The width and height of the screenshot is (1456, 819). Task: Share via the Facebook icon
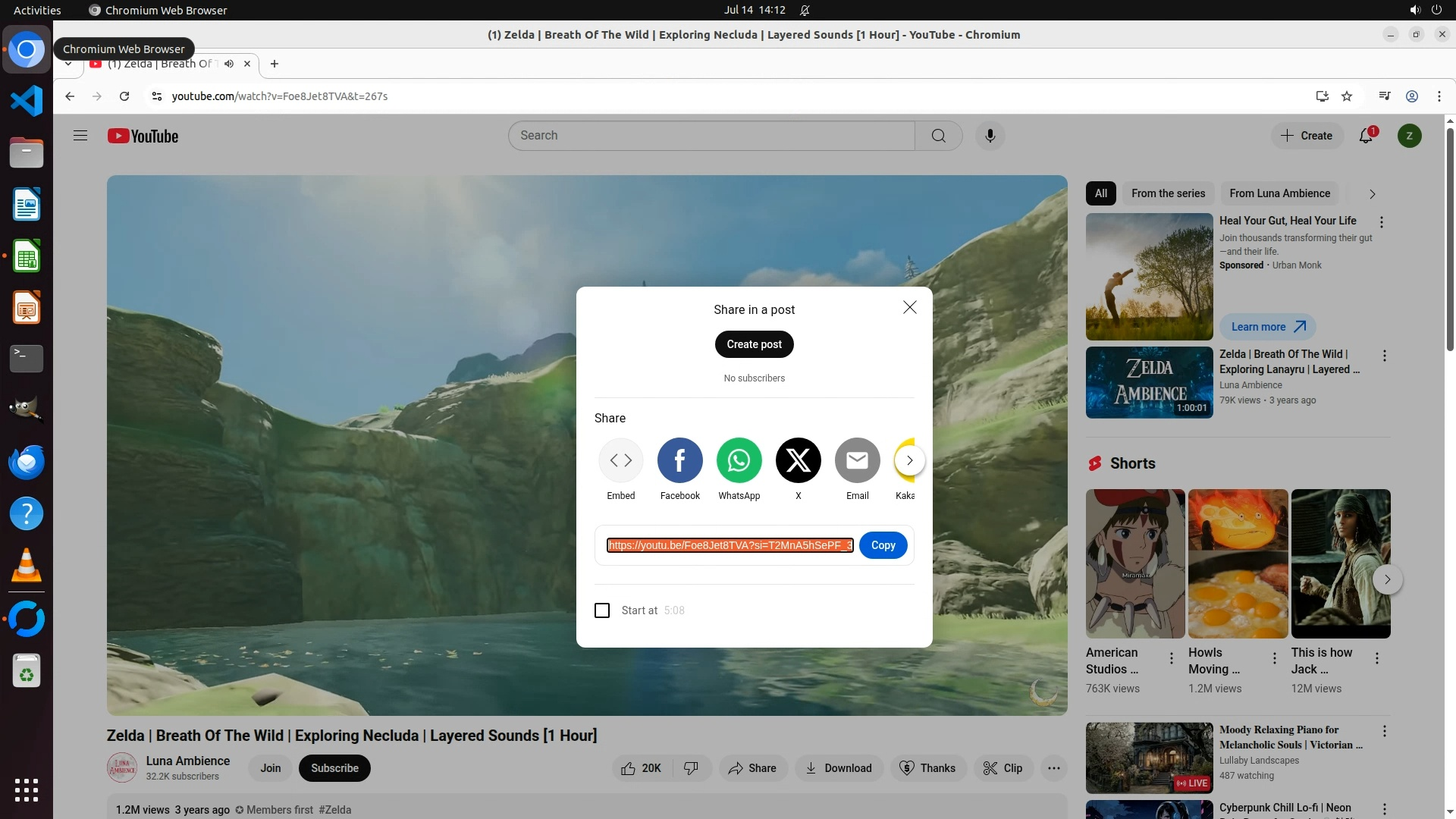(679, 460)
